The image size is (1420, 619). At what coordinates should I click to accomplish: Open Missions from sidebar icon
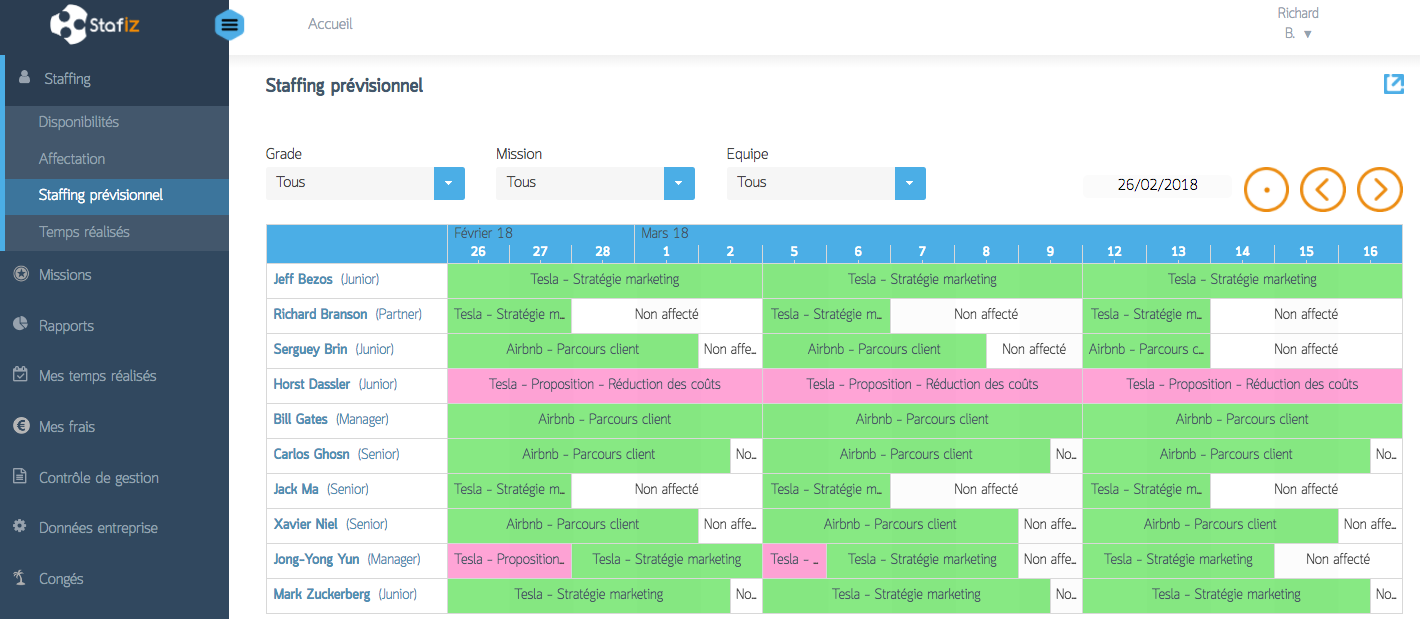20,274
